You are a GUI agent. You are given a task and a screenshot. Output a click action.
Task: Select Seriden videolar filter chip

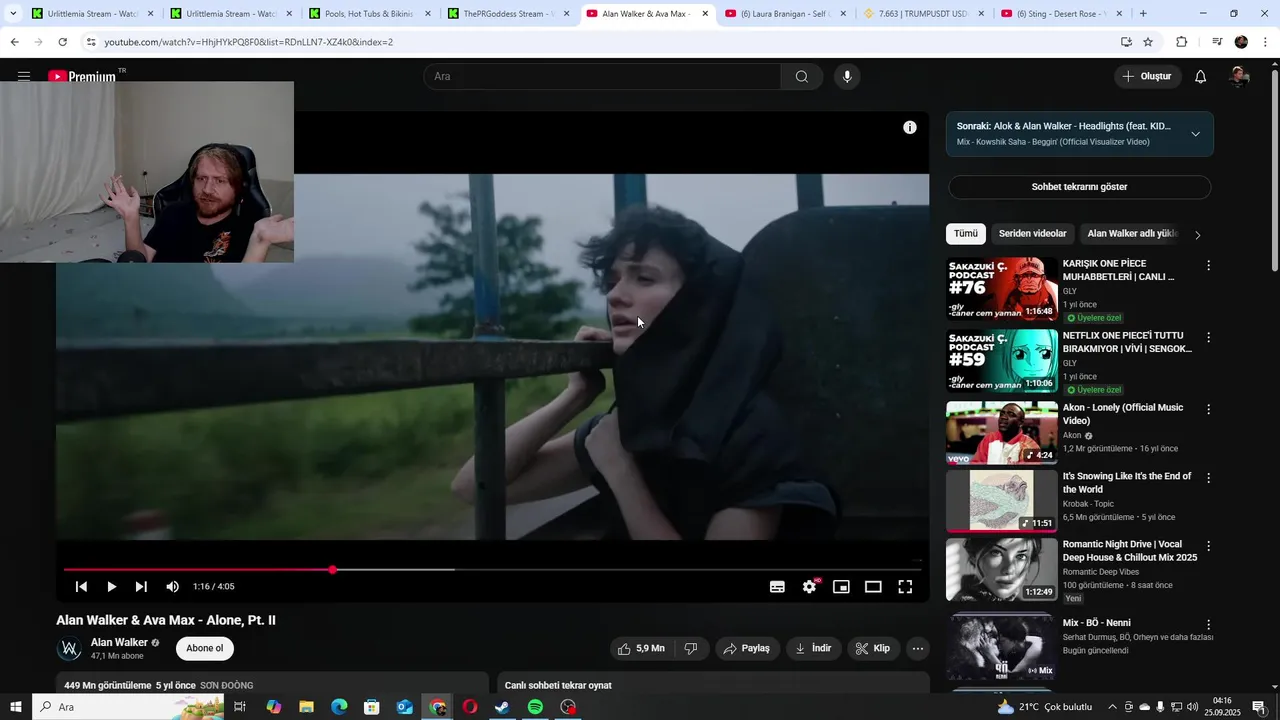coord(1033,234)
